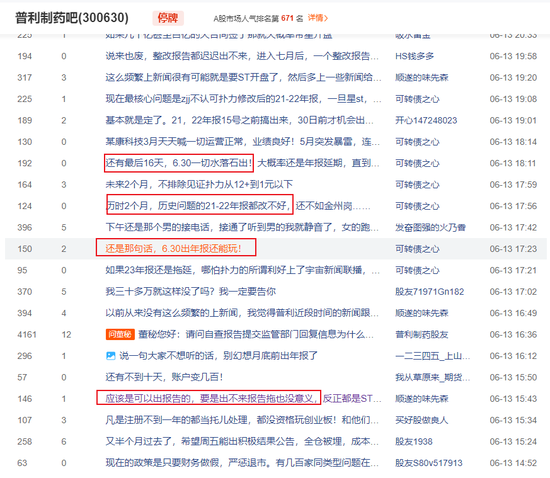Click comment count 12
550x478 pixels.
point(66,334)
